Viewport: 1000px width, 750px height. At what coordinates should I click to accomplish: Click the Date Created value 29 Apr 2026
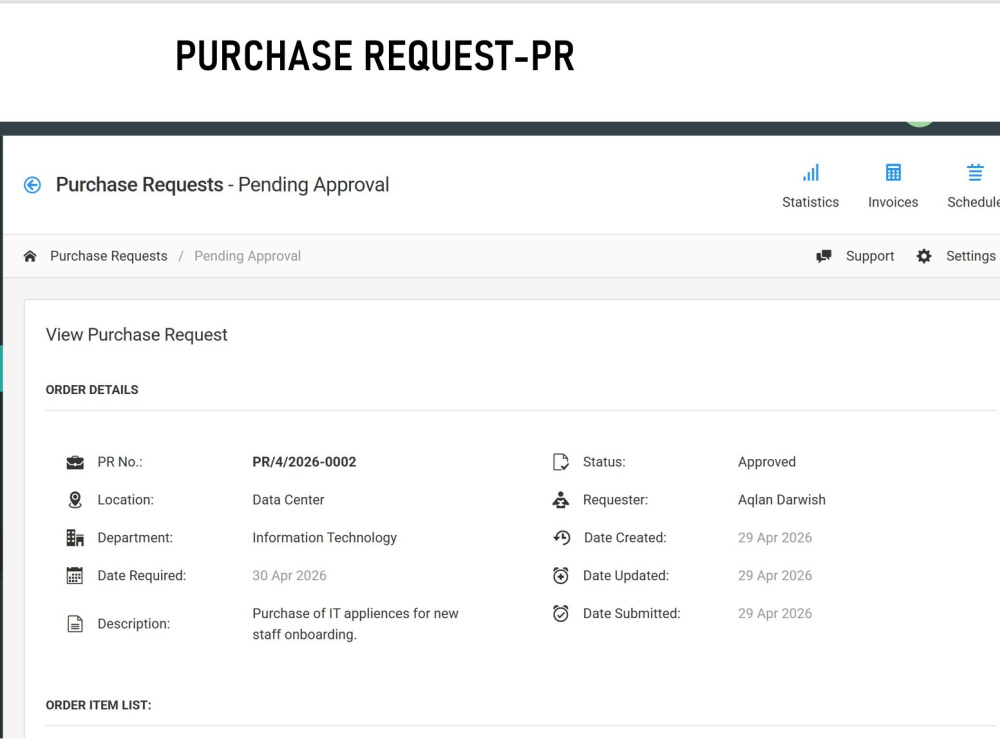point(776,538)
